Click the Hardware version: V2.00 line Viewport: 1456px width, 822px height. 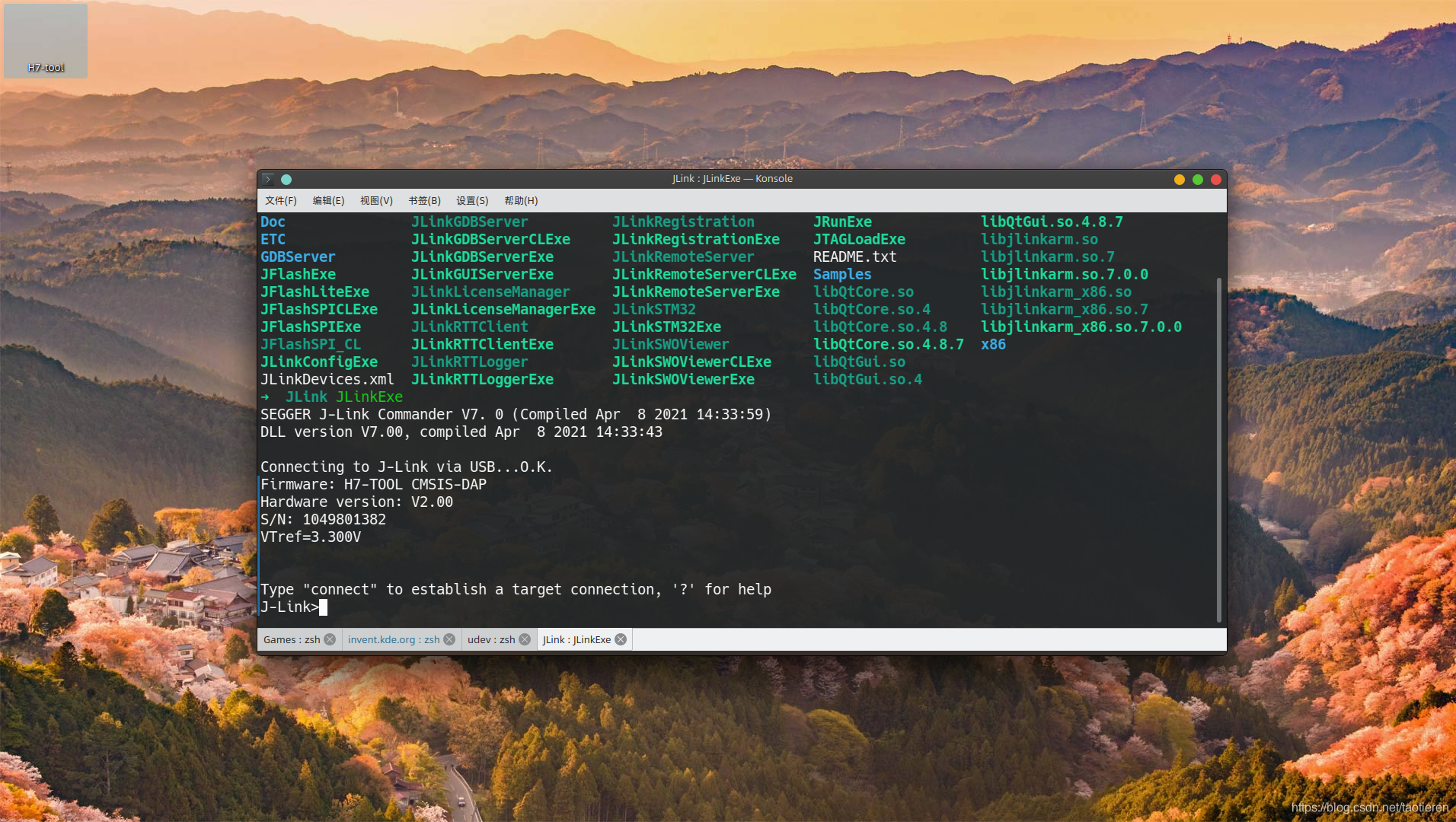click(356, 502)
